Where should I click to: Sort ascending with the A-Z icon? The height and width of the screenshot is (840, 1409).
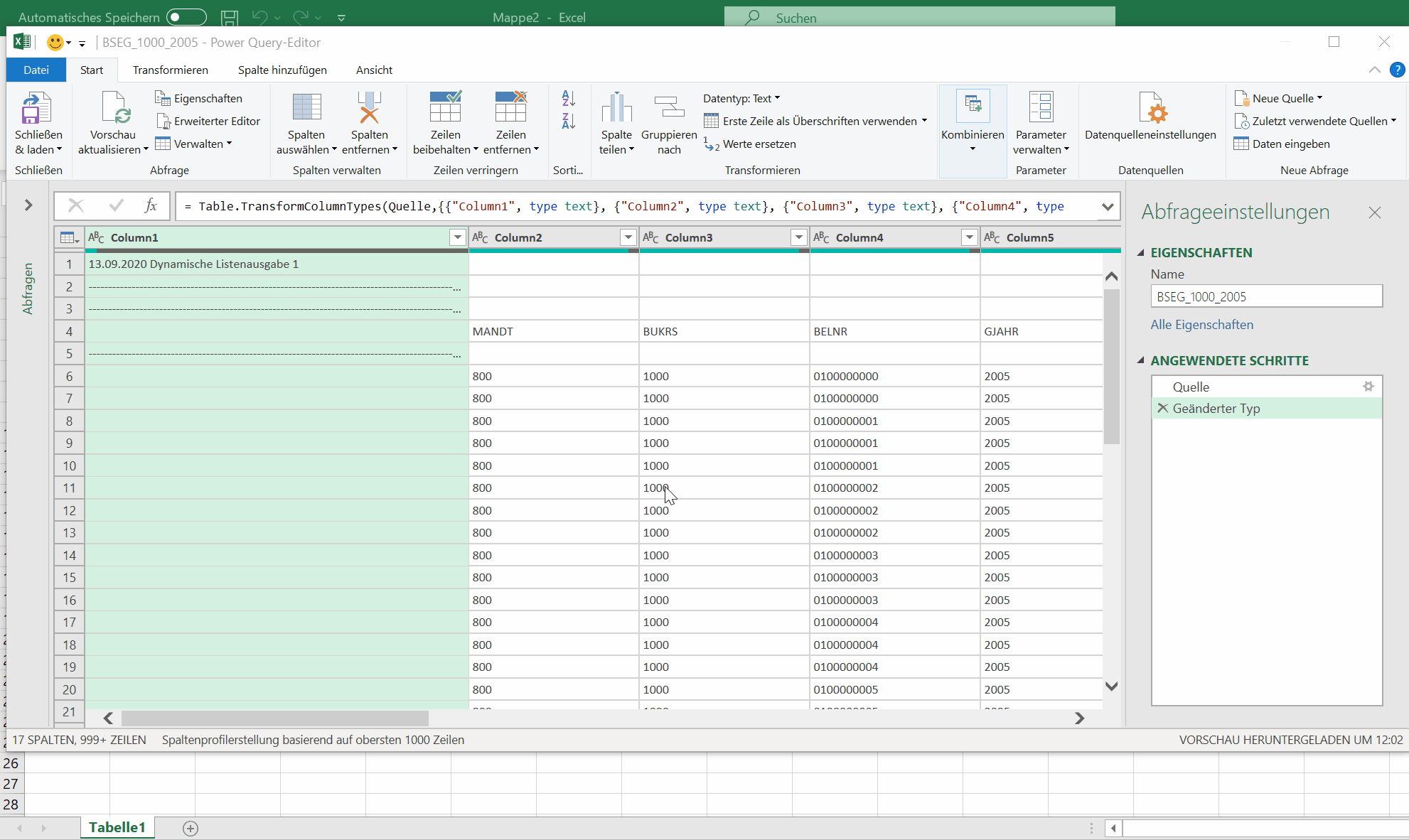[x=568, y=99]
